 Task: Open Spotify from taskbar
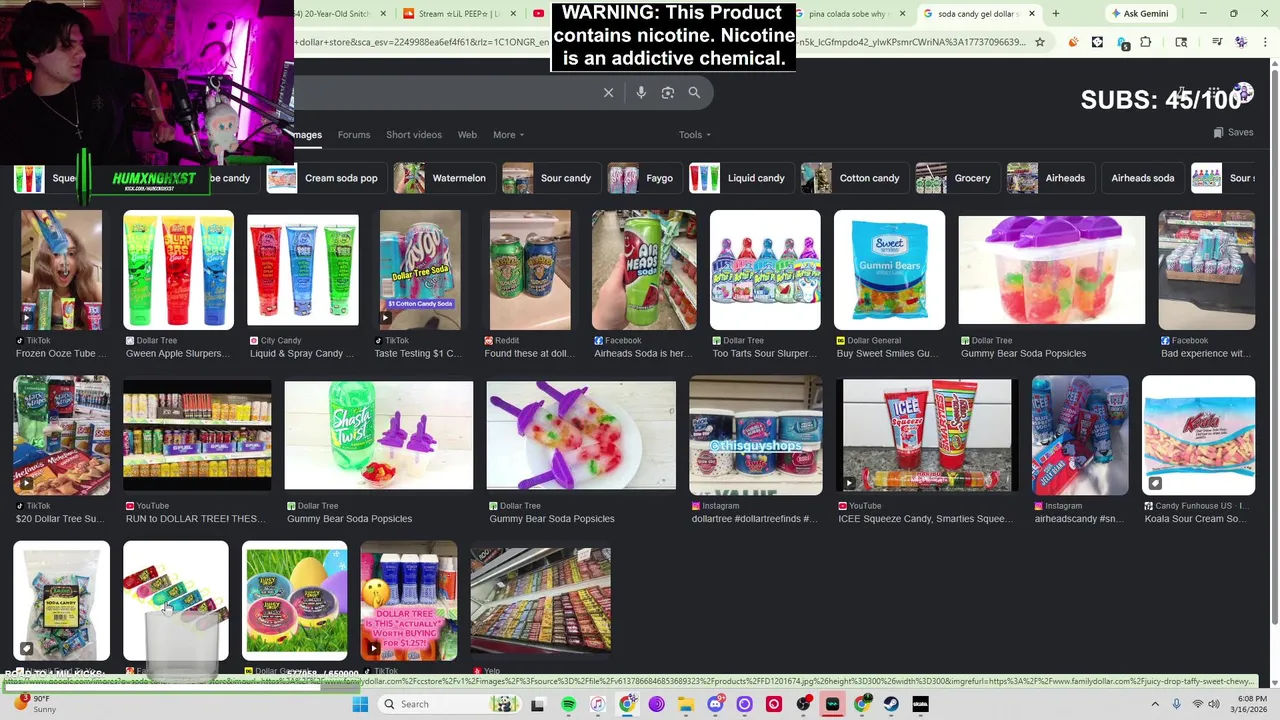pos(568,704)
